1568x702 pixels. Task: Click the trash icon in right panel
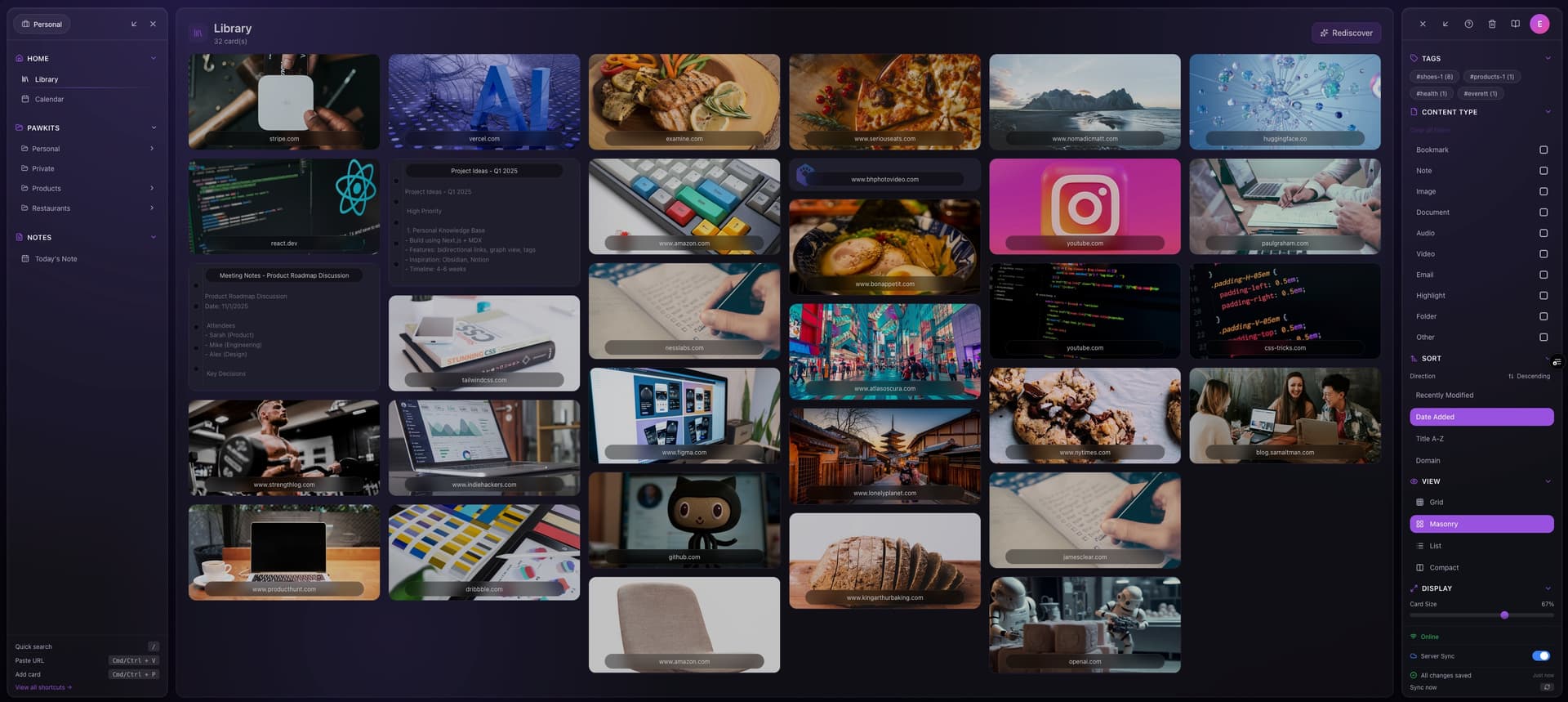tap(1491, 25)
